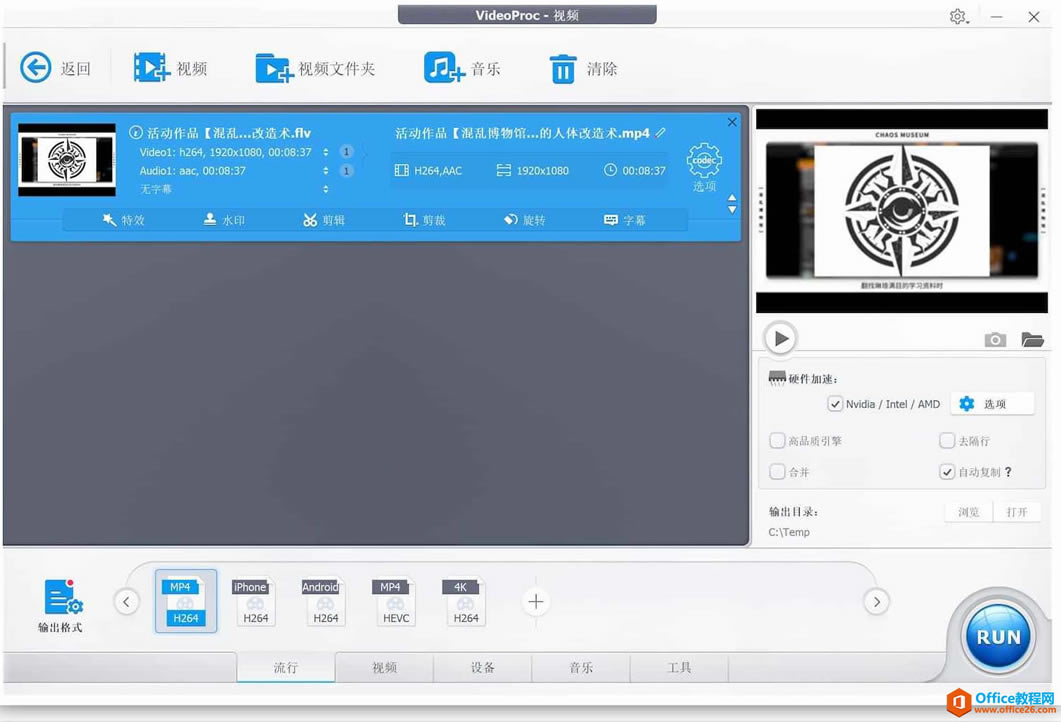
Task: Click the Audio1 track count badge
Action: (x=346, y=171)
